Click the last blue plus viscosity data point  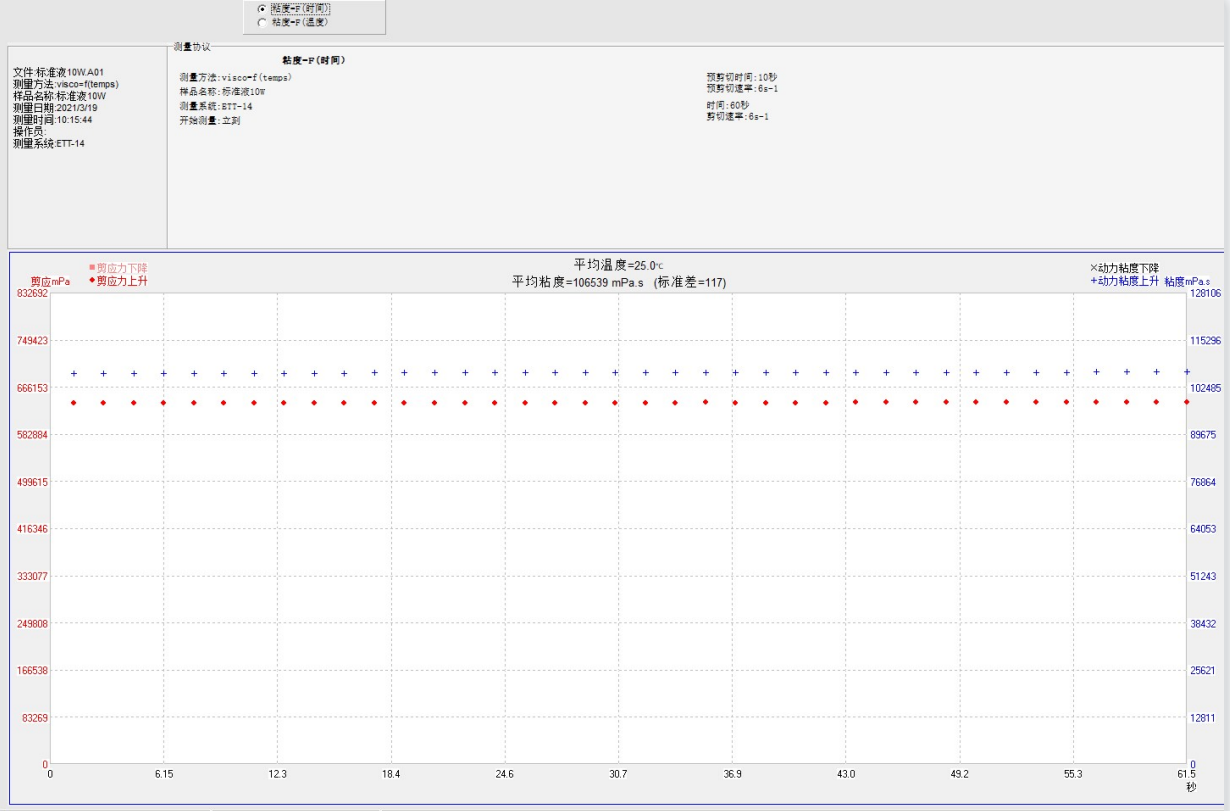[x=1186, y=371]
